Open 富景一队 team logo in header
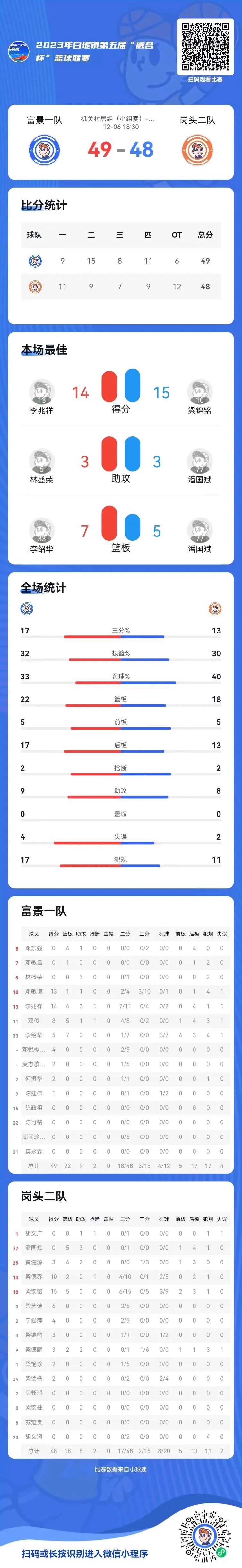 tap(44, 150)
